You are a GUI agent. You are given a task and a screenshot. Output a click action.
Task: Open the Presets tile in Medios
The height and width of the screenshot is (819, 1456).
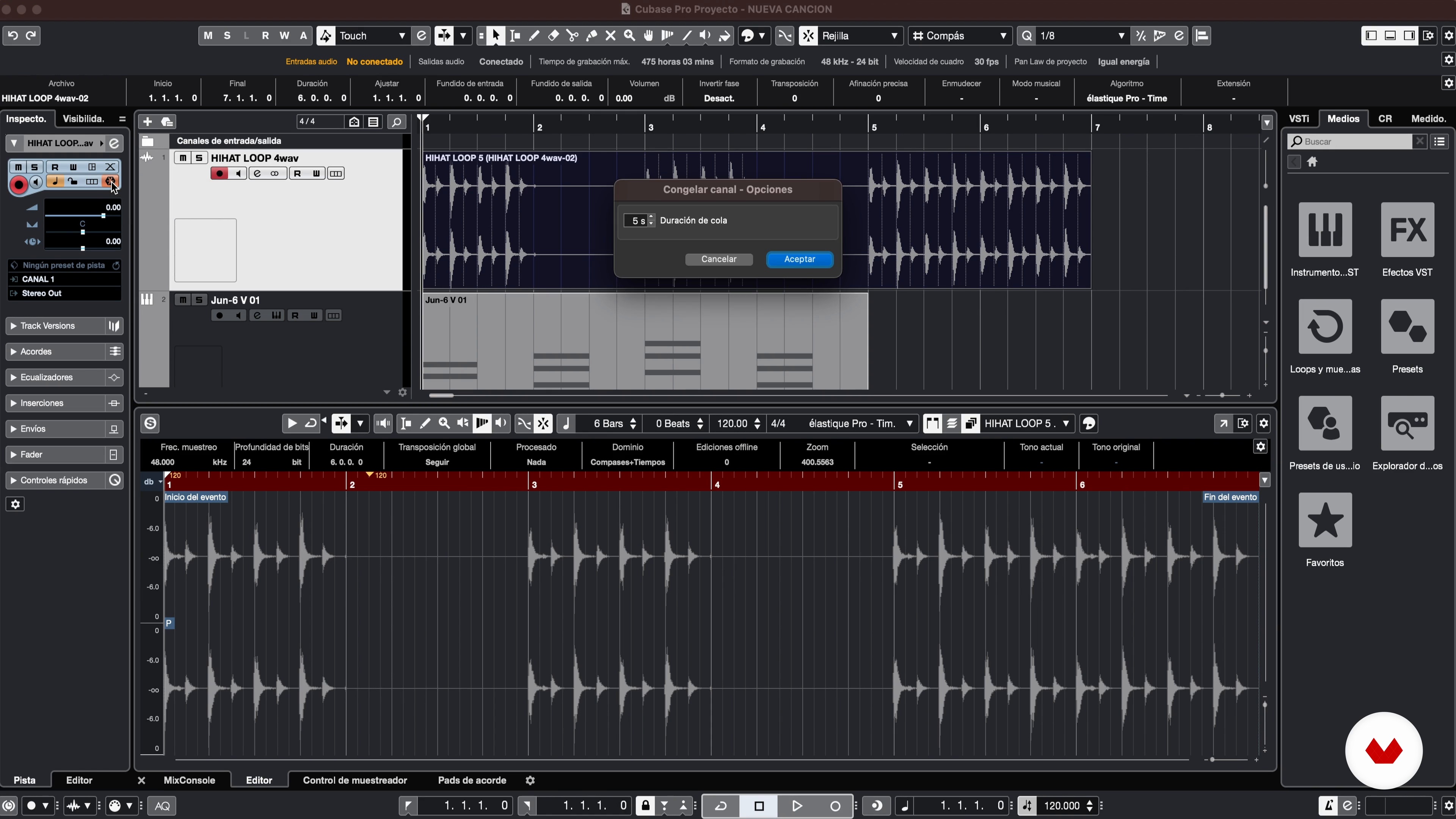pos(1407,326)
